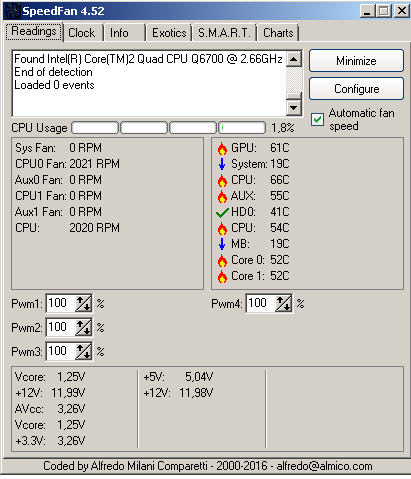Click the Pwm4 spinner arrows
Screen dimensions: 411x479
coord(284,303)
